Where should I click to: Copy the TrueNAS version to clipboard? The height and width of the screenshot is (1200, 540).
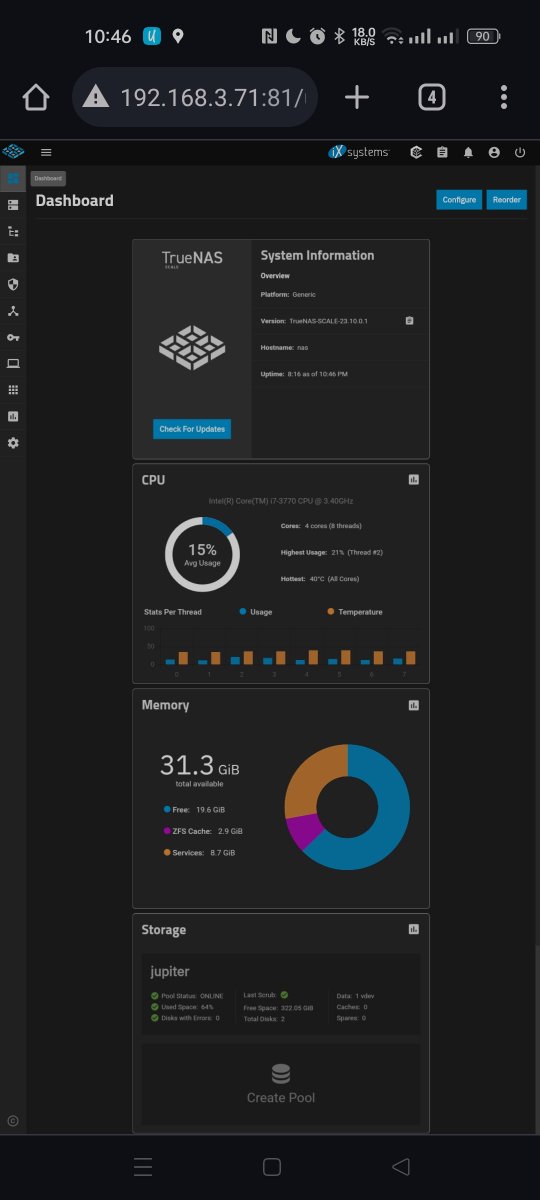tap(409, 321)
